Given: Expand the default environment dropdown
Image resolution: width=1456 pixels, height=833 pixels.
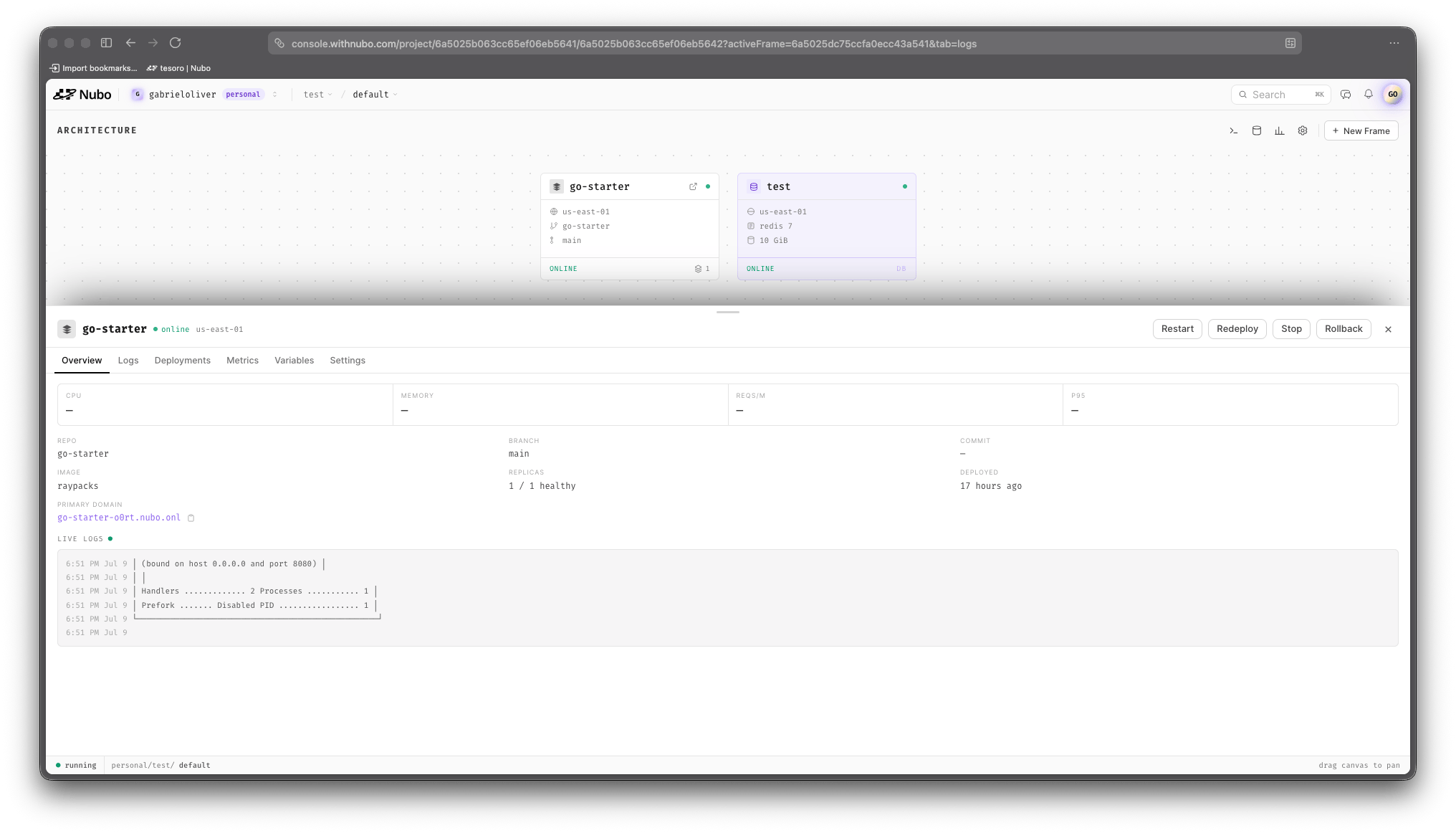Looking at the screenshot, I should pos(375,95).
